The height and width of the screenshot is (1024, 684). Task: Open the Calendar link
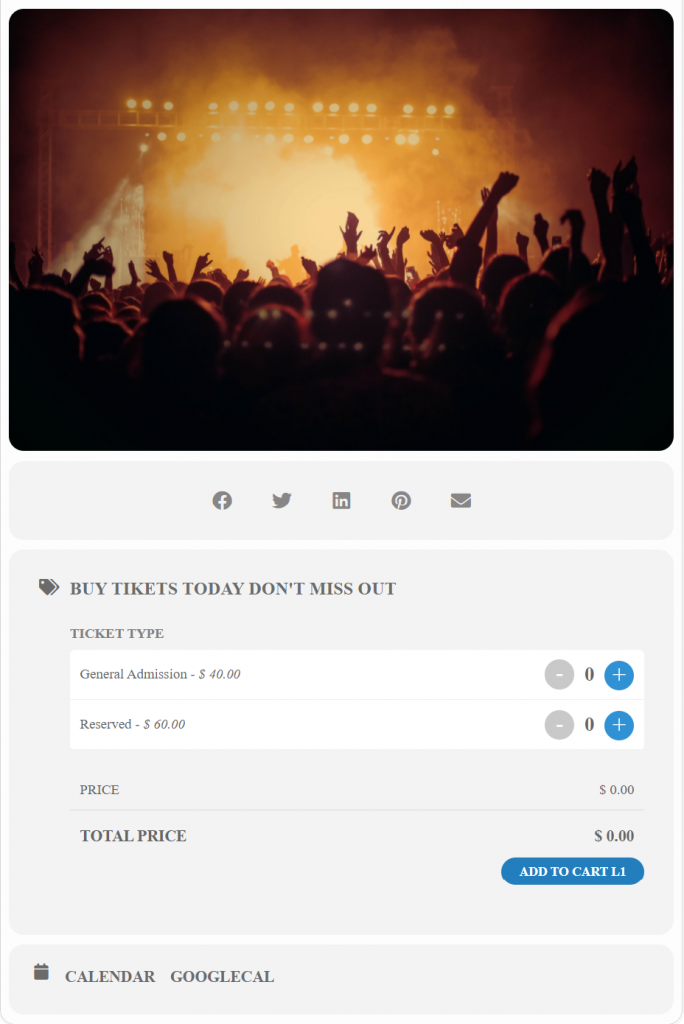coord(110,976)
